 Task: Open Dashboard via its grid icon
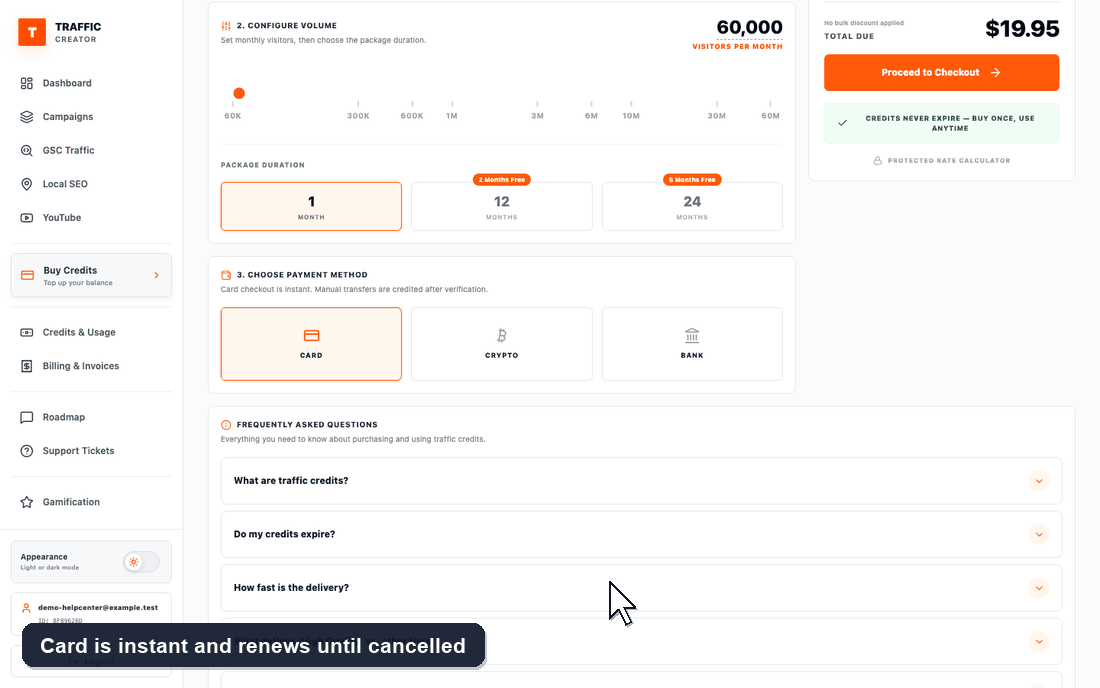(27, 83)
